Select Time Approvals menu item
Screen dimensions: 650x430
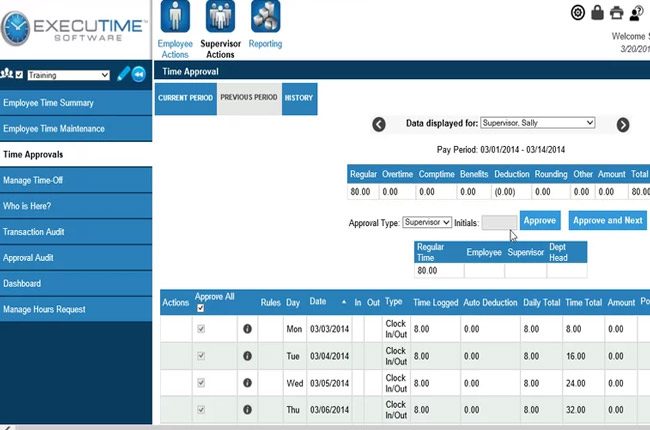tap(76, 154)
